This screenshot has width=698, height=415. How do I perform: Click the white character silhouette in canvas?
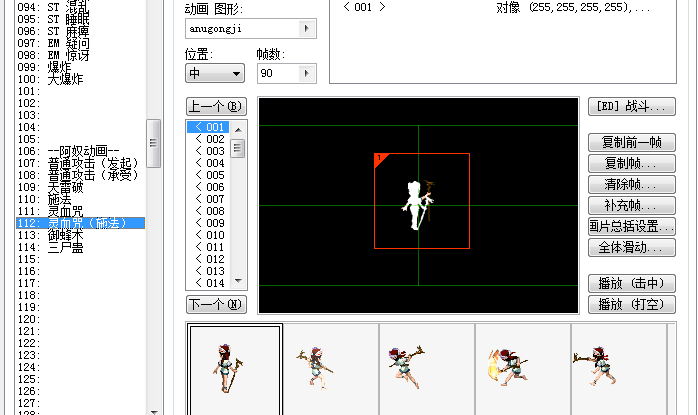416,205
